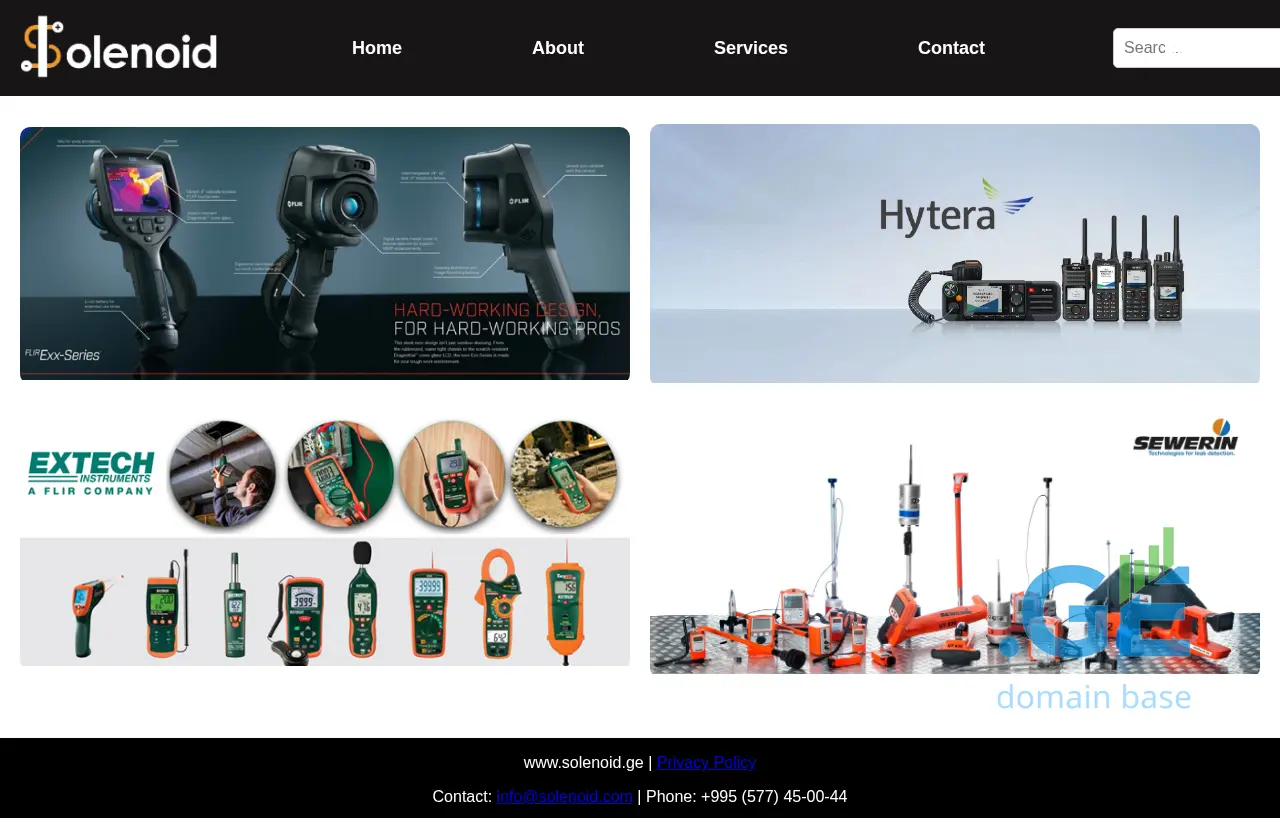Image resolution: width=1280 pixels, height=818 pixels.
Task: Open the Privacy Policy link
Action: [706, 762]
